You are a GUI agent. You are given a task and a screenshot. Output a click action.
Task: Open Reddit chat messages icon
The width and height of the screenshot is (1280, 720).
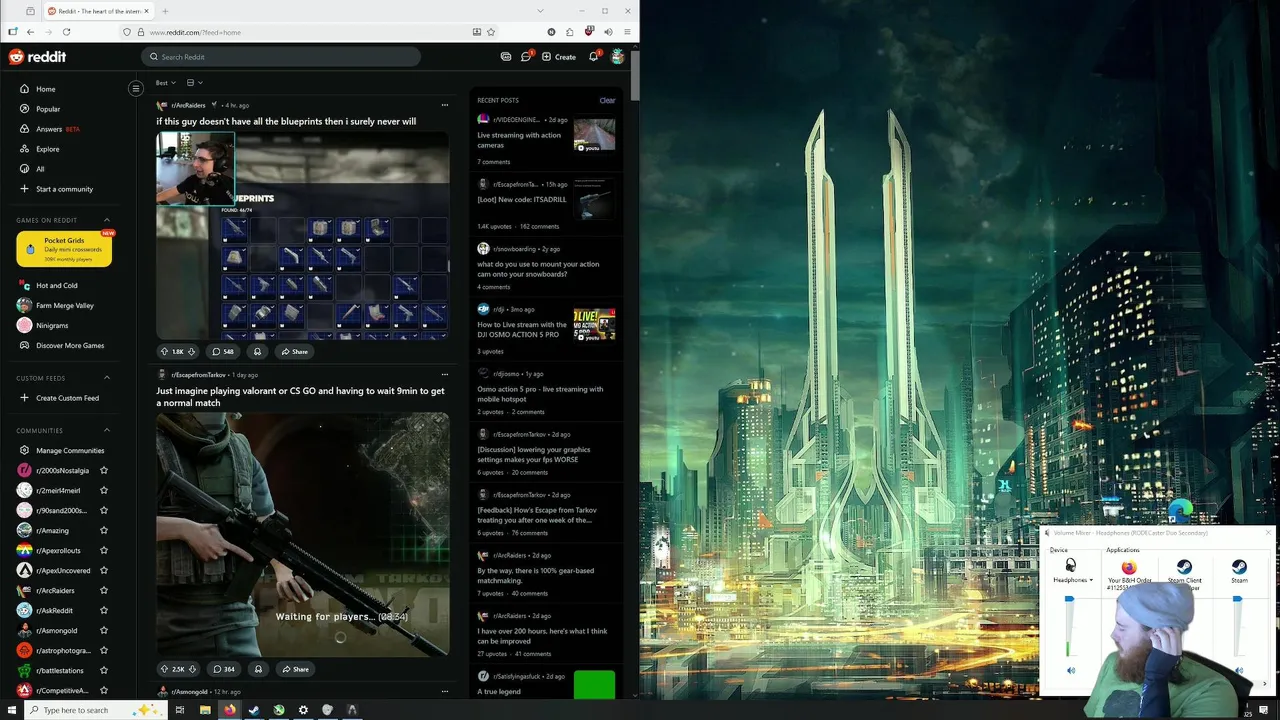click(526, 57)
